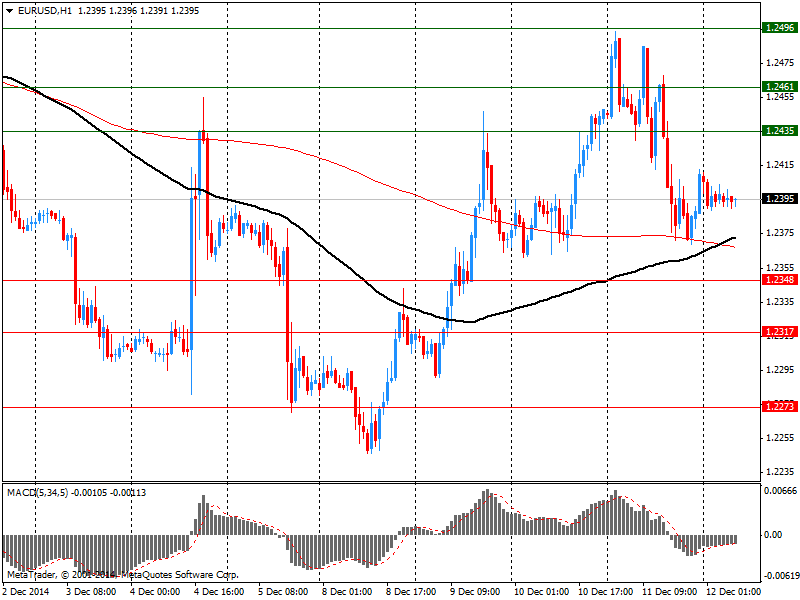Click the 4 Dec 16:00 time label
The width and height of the screenshot is (800, 600).
coord(218,592)
